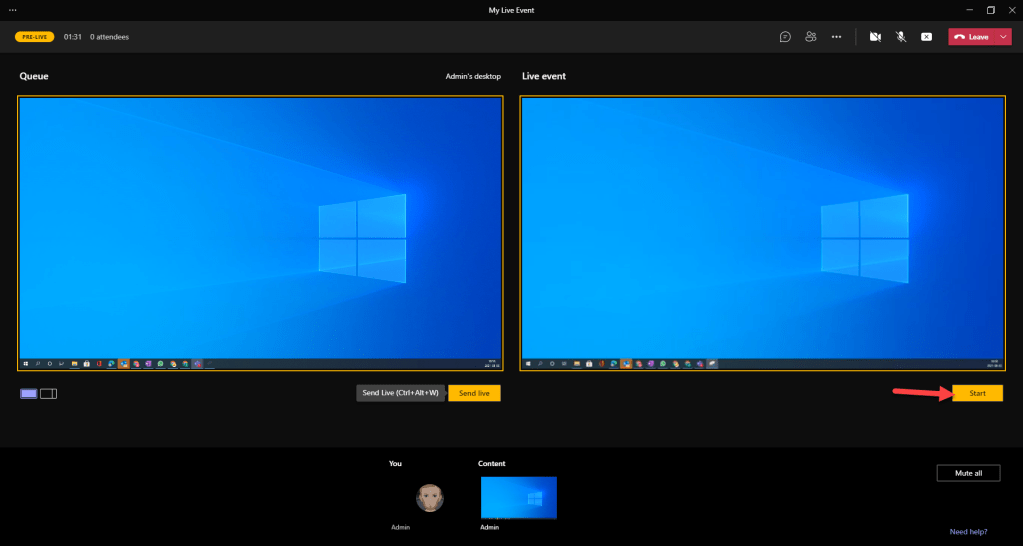1023x546 pixels.
Task: Turn on the camera
Action: coord(875,37)
